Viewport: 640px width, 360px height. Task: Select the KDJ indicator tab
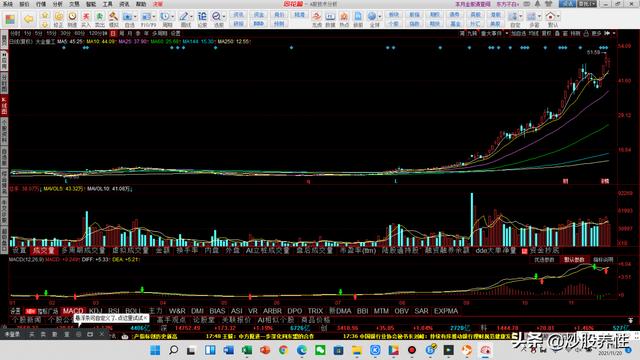[96, 311]
